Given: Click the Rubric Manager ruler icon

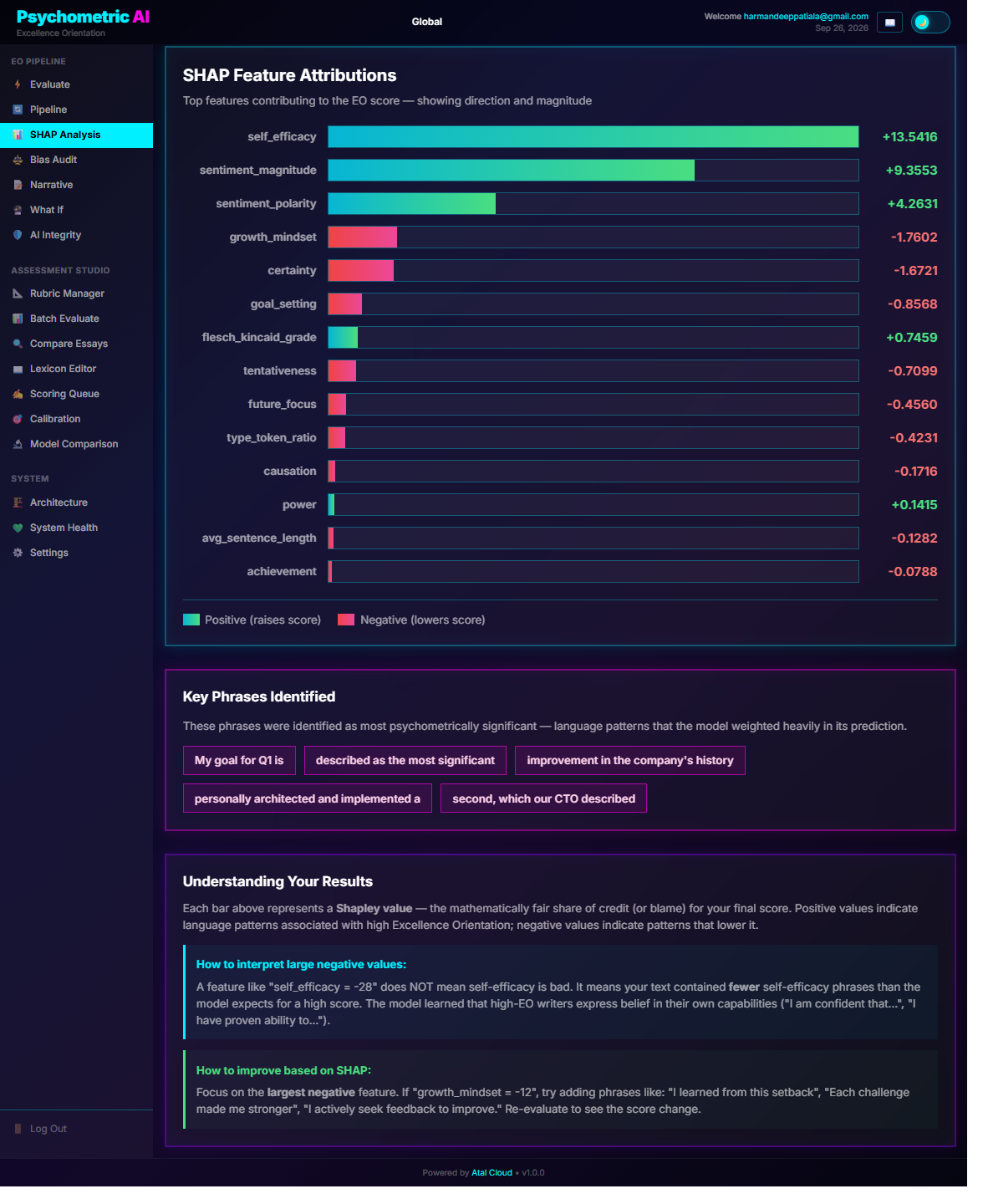Looking at the screenshot, I should pyautogui.click(x=18, y=293).
